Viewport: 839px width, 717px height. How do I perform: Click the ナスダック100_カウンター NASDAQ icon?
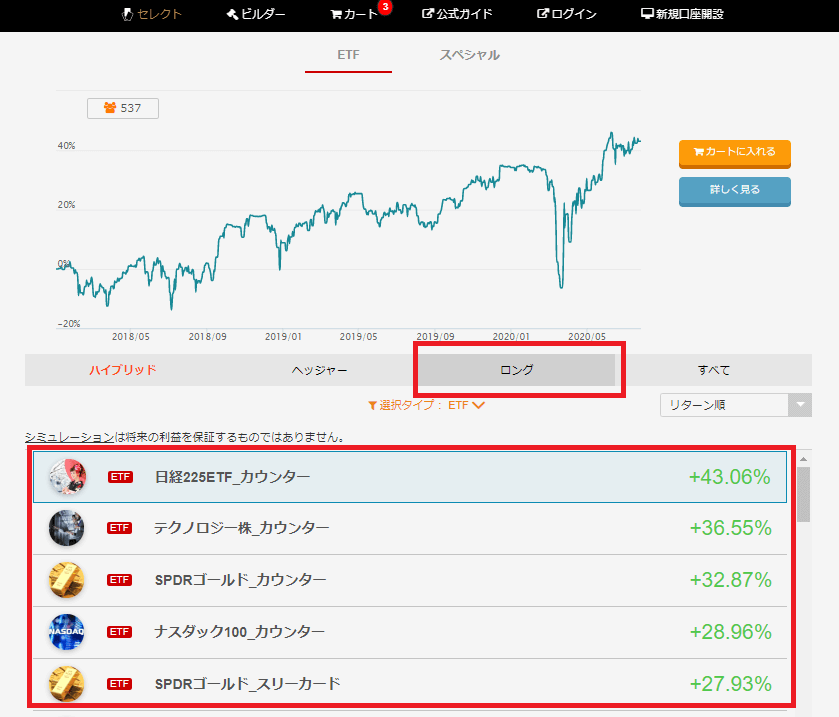(x=67, y=632)
